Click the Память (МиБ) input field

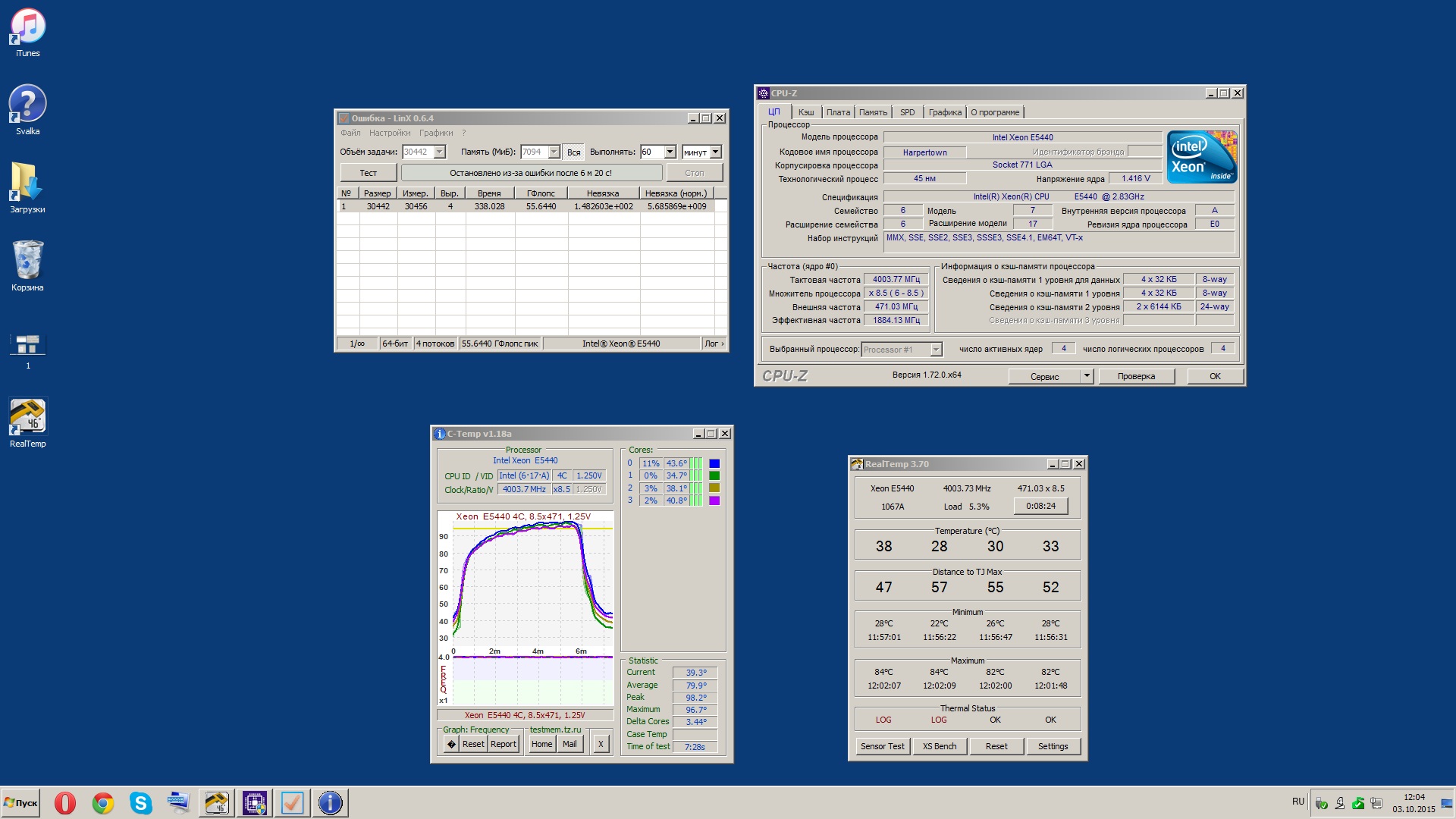point(533,152)
